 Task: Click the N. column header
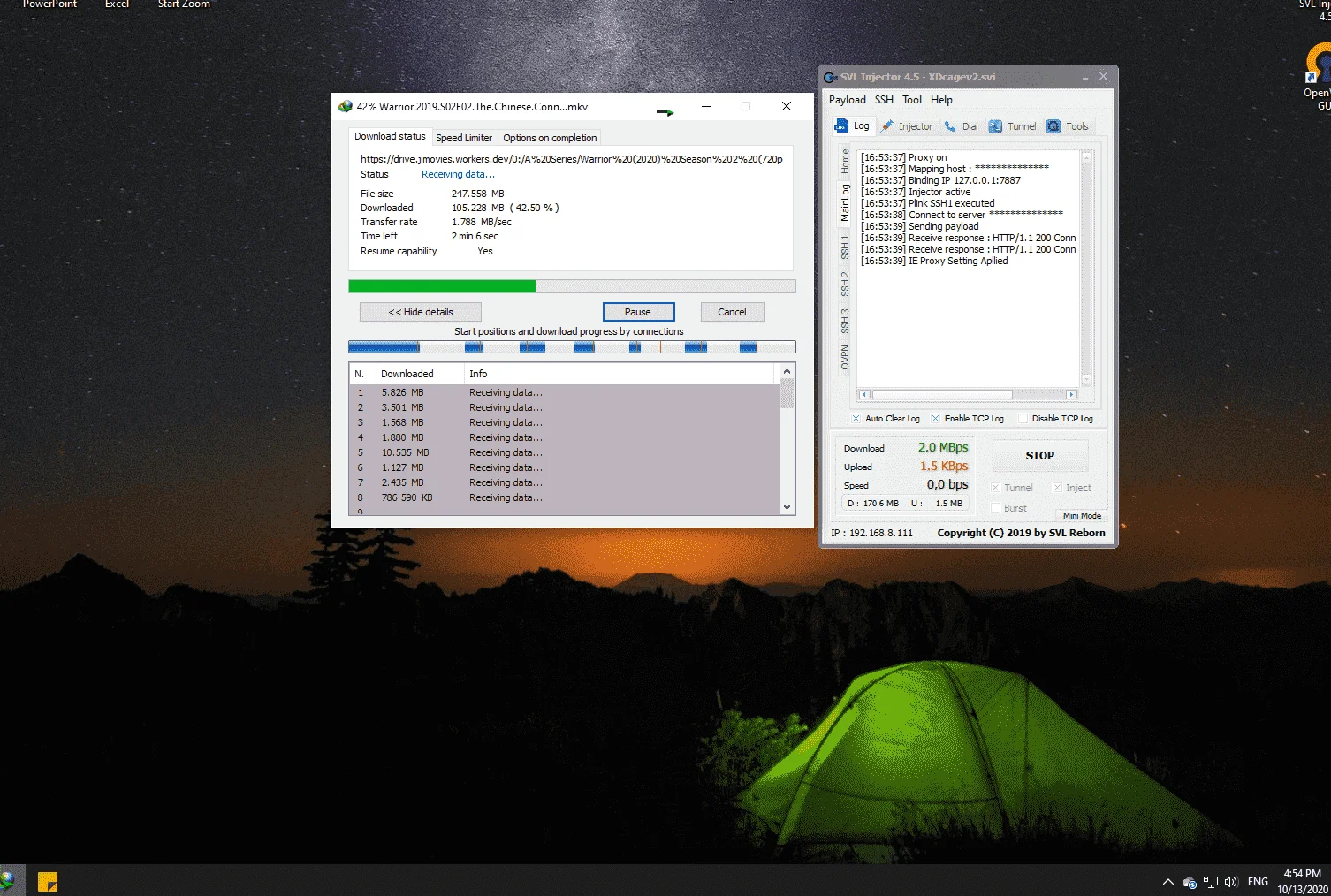pyautogui.click(x=362, y=374)
